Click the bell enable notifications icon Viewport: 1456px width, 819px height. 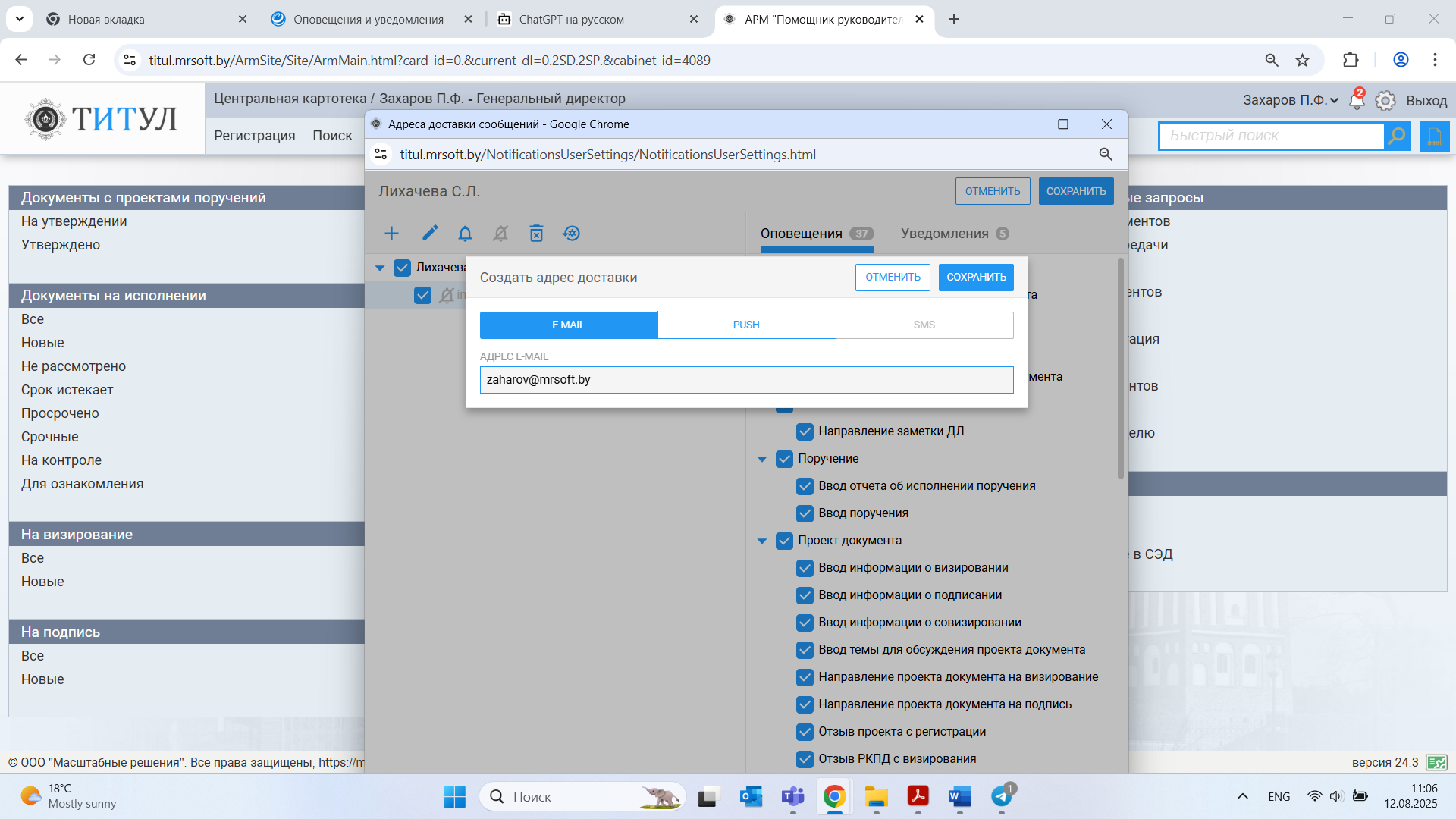465,234
